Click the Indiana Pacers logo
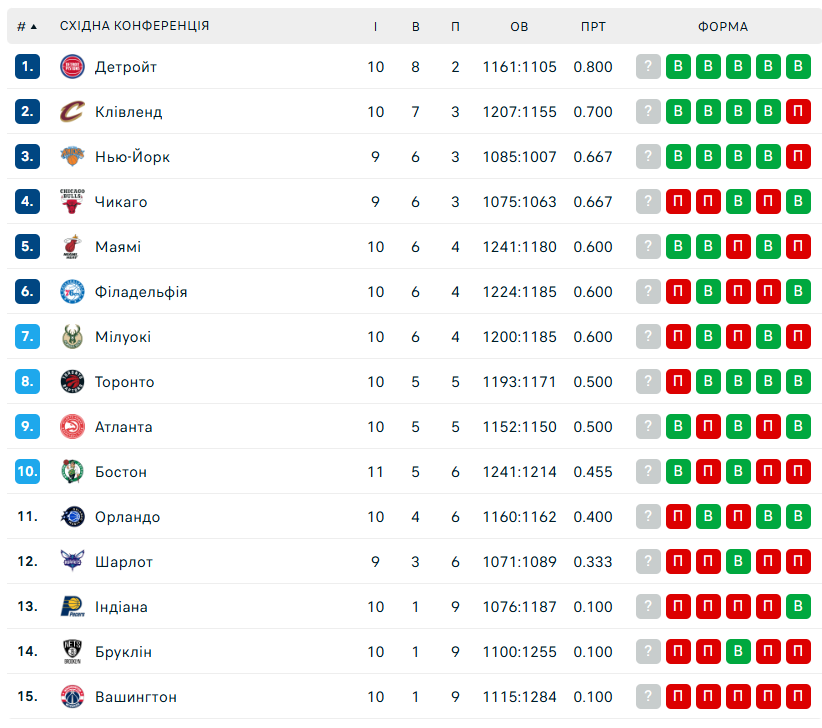The height and width of the screenshot is (728, 822). point(72,607)
